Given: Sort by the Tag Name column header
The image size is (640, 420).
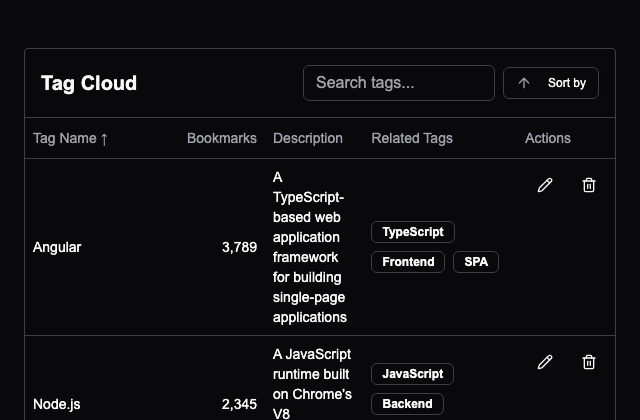Looking at the screenshot, I should [70, 138].
